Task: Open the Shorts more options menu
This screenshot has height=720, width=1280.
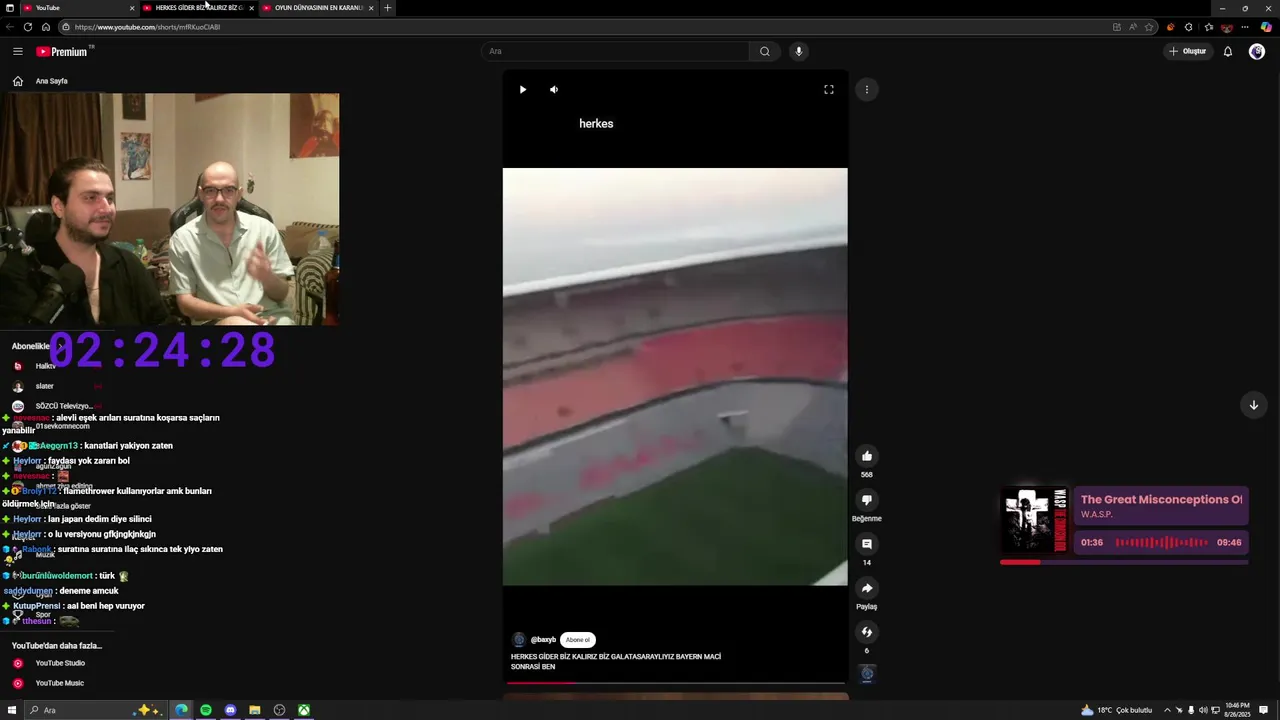Action: [x=867, y=90]
